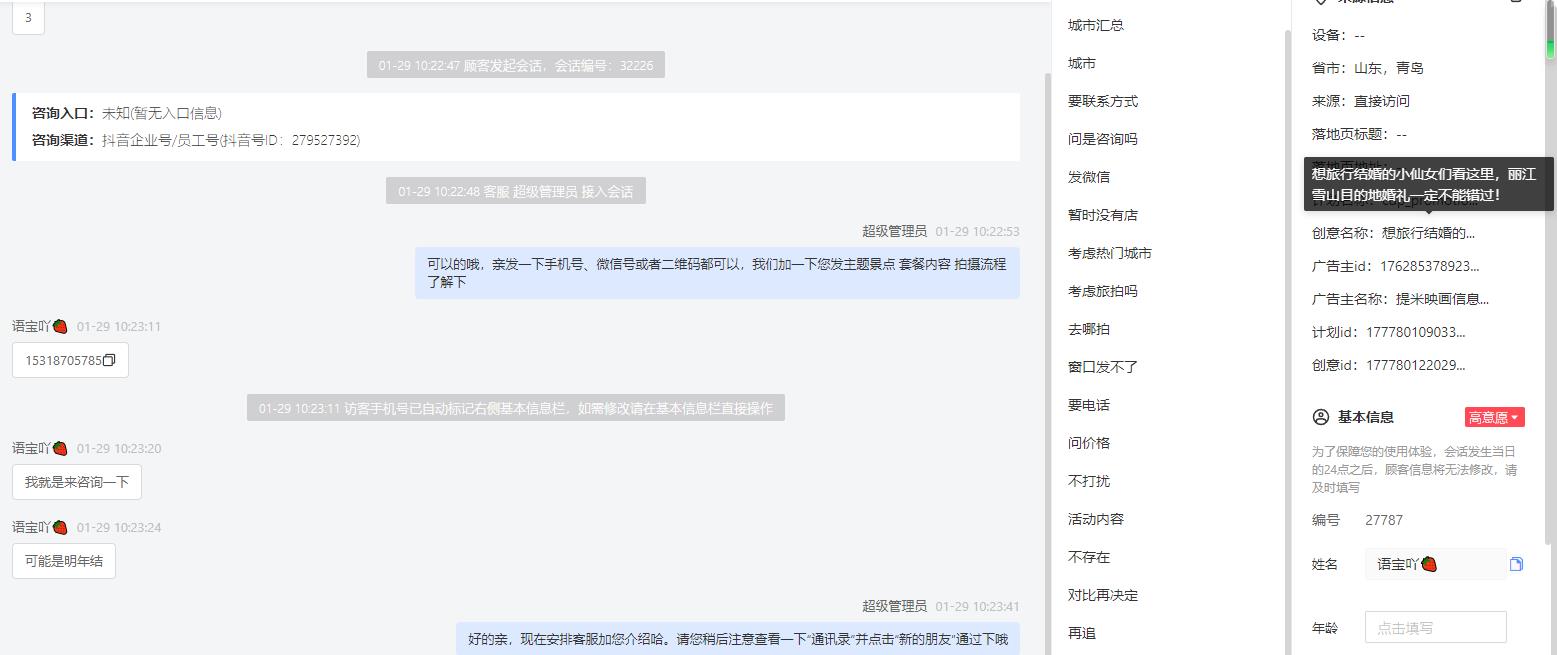Screen dimensions: 1557x655
Task: Click agent name 超级管理员 at 10:23:41
Action: (x=894, y=606)
